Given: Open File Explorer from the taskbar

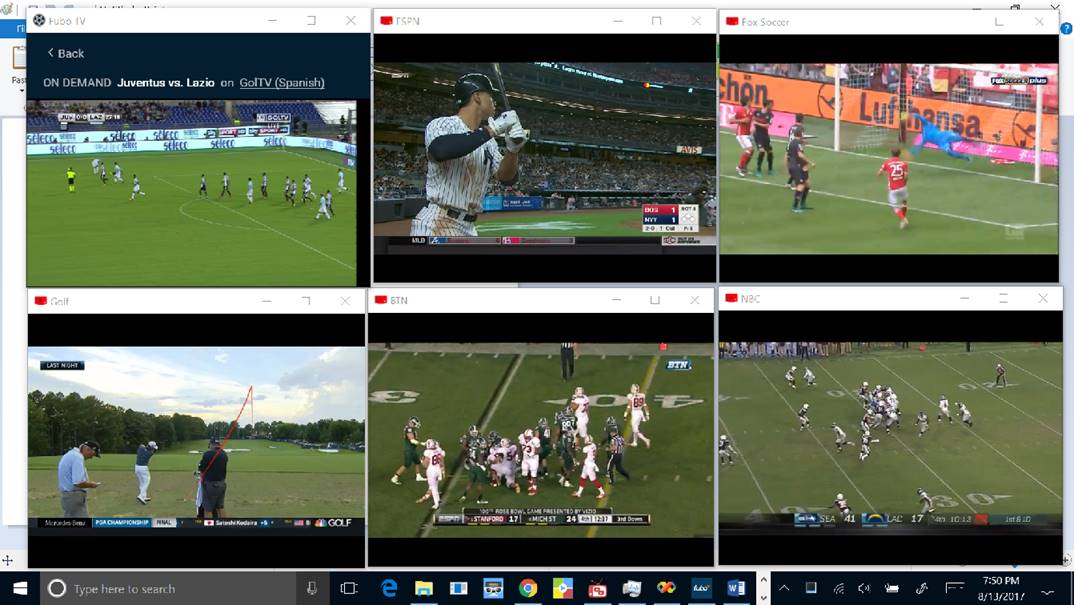Looking at the screenshot, I should pos(423,589).
